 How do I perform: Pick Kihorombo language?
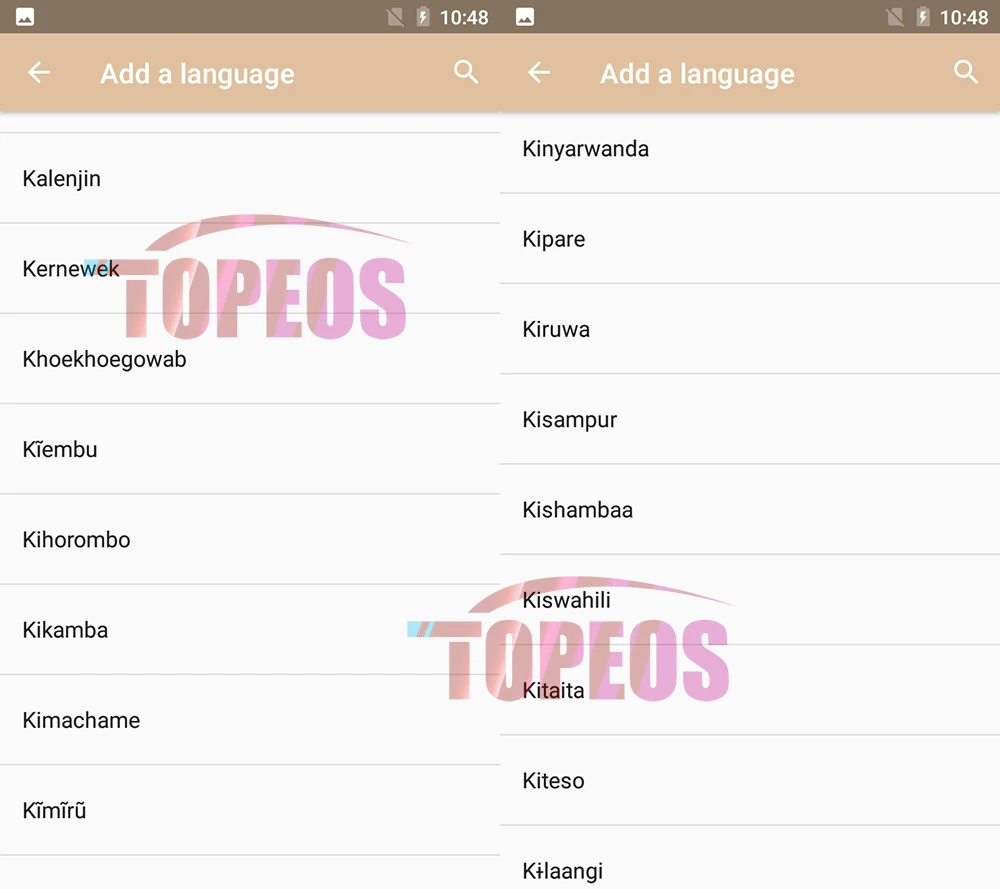pos(250,540)
